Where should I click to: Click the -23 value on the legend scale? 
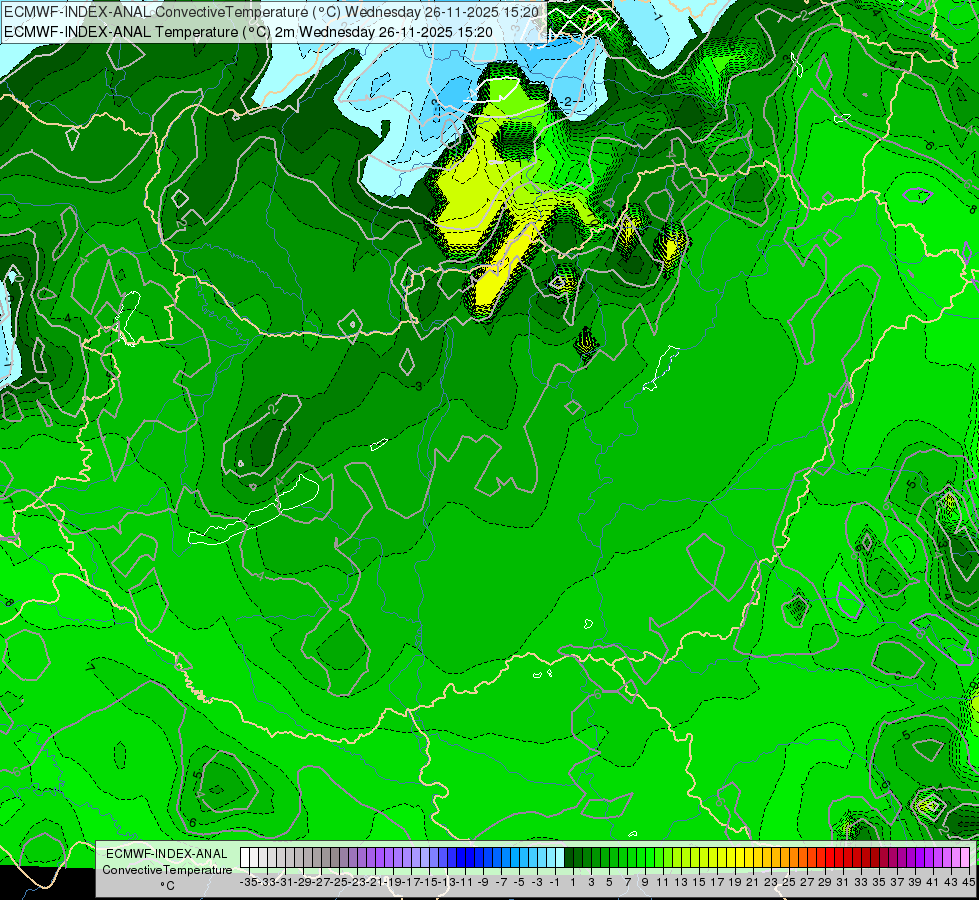click(358, 882)
